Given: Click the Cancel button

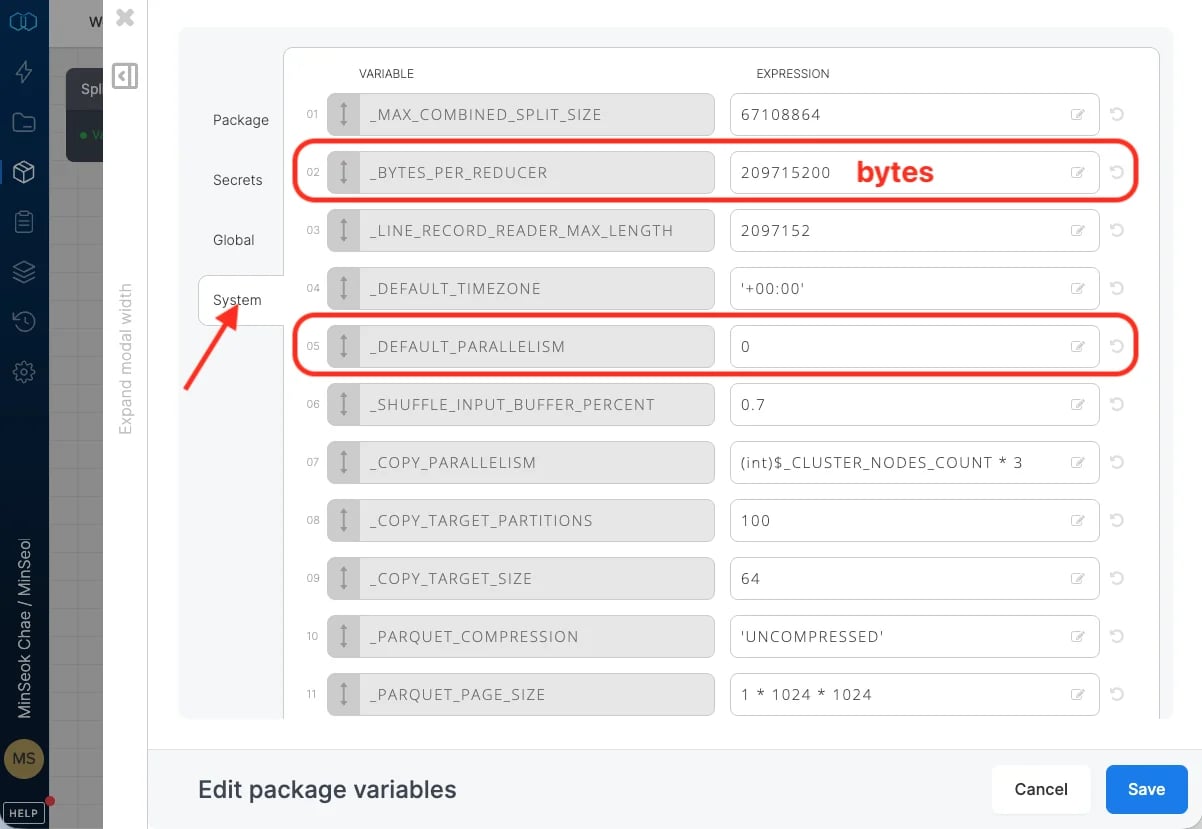Looking at the screenshot, I should tap(1041, 789).
